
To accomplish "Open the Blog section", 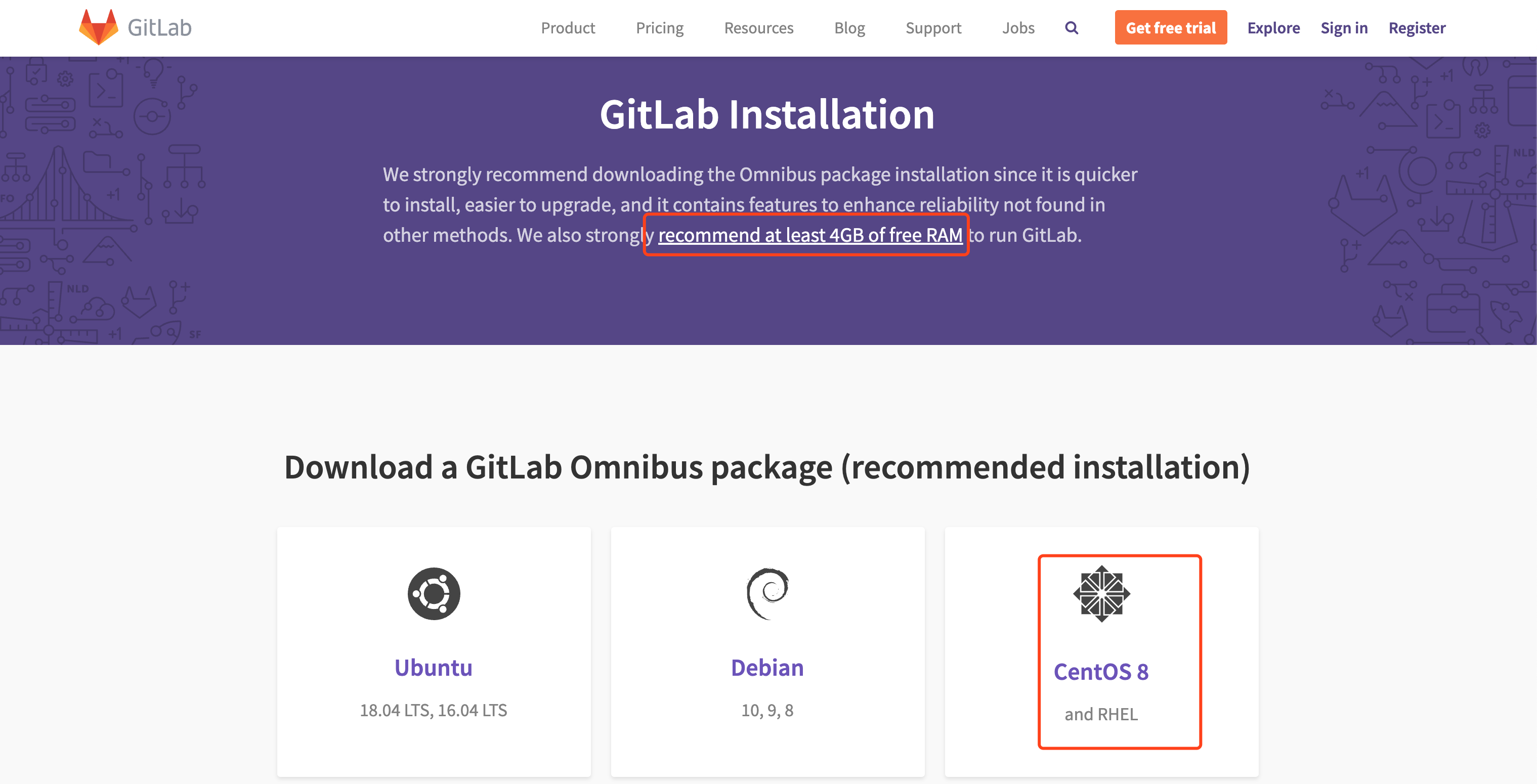I will coord(849,27).
